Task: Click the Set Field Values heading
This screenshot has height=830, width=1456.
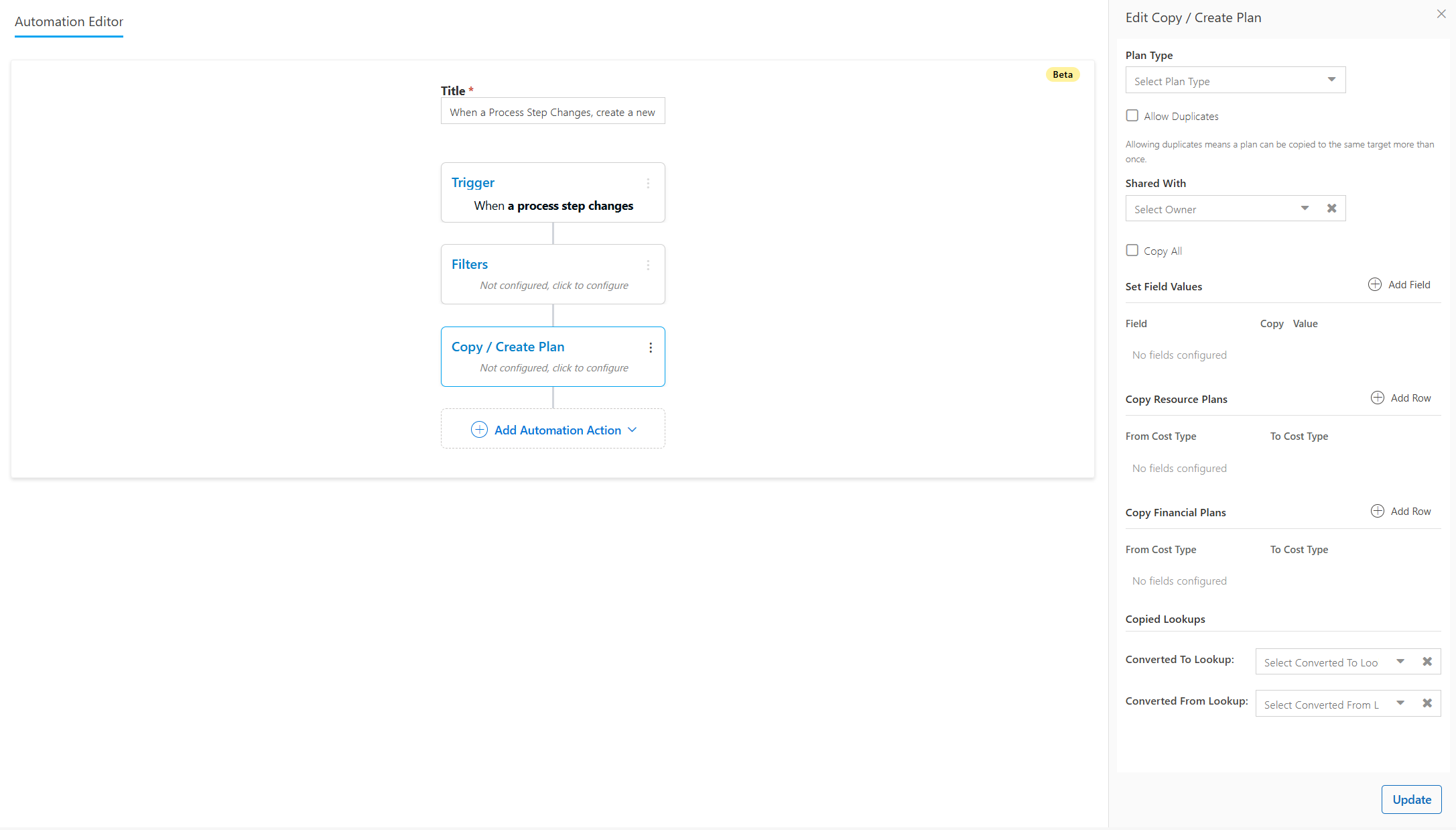Action: [x=1163, y=286]
